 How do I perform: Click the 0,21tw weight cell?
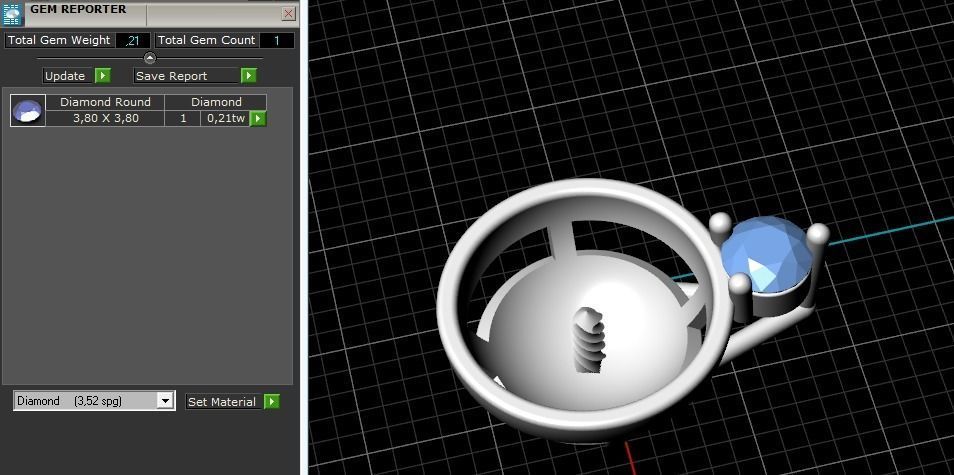(225, 119)
